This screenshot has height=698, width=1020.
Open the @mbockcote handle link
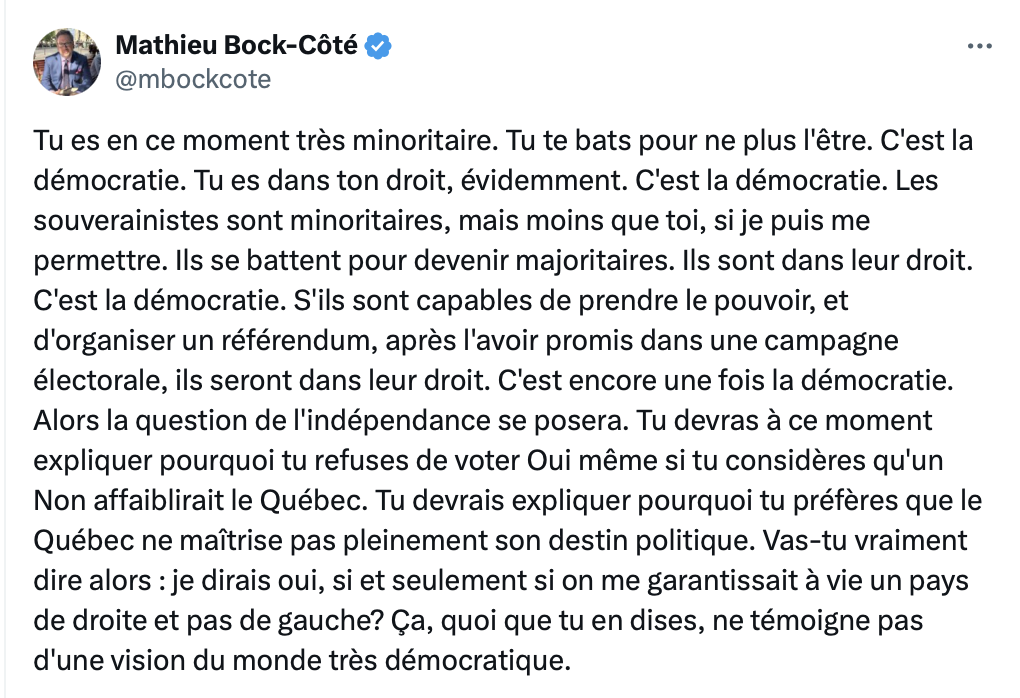193,79
